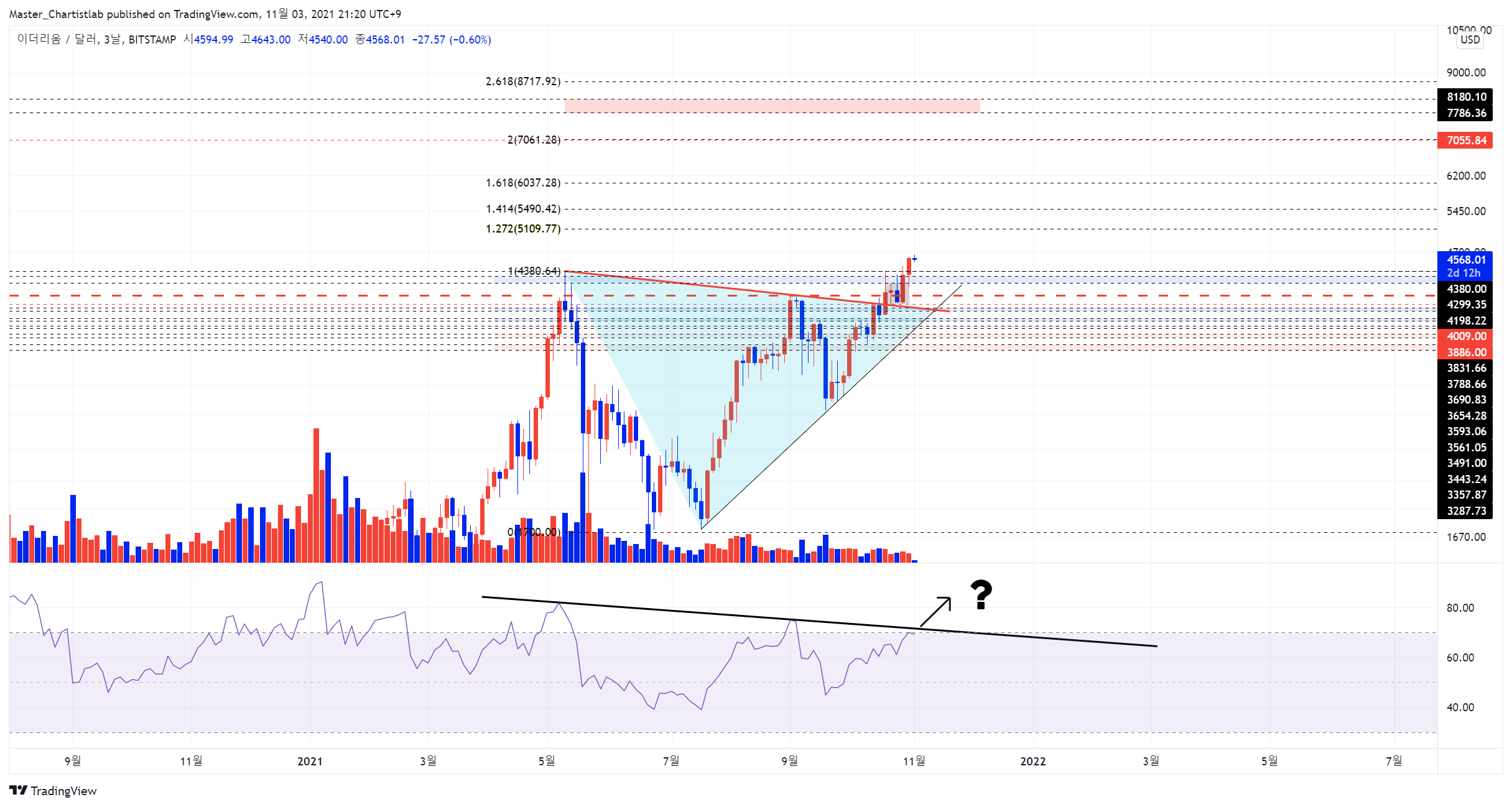Click the red 3886.00 price label
The width and height of the screenshot is (1512, 807).
tap(1465, 353)
